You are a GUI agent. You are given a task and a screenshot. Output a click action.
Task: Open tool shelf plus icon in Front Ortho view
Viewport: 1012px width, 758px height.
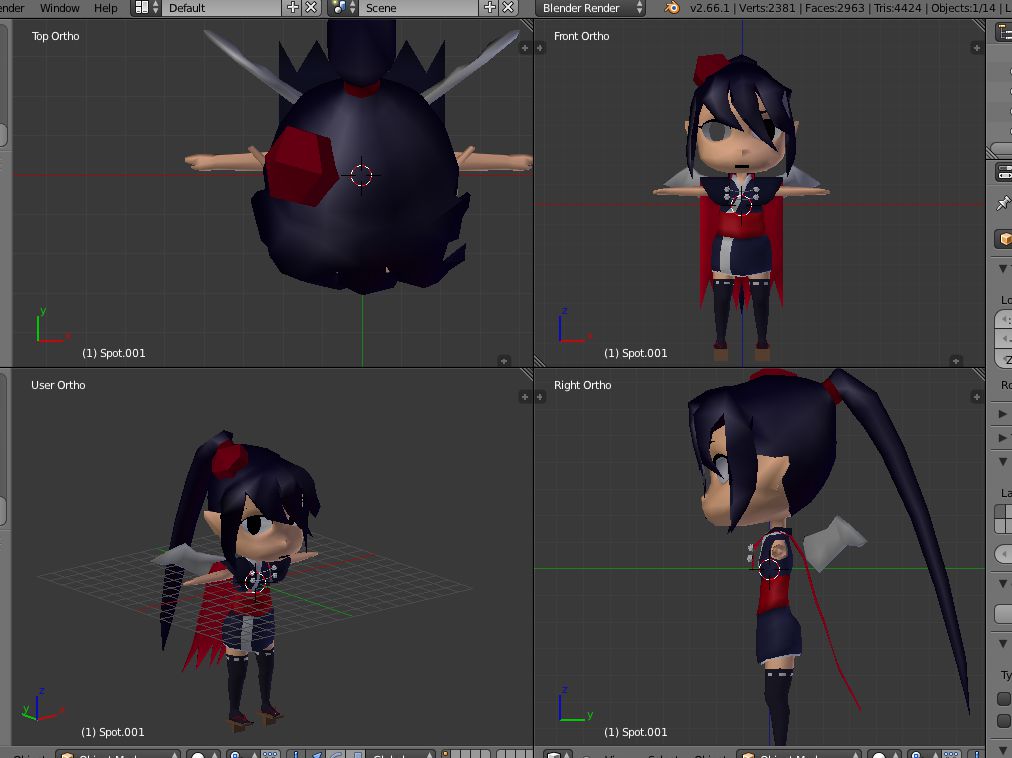click(540, 48)
